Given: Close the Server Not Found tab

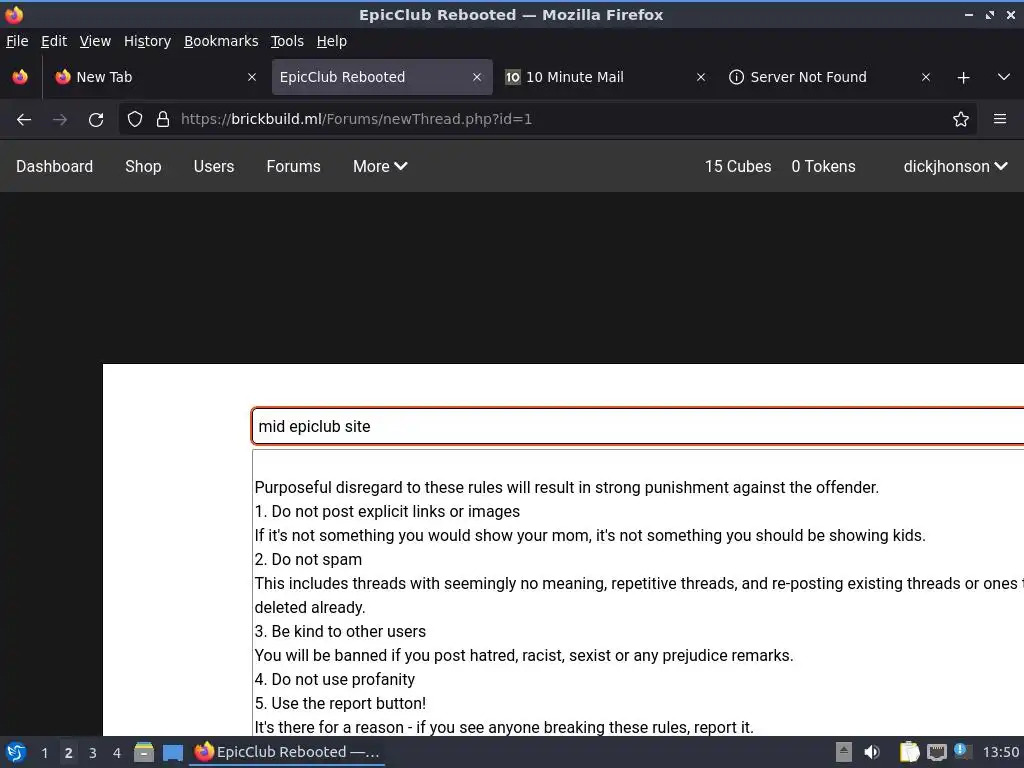Looking at the screenshot, I should tap(925, 77).
